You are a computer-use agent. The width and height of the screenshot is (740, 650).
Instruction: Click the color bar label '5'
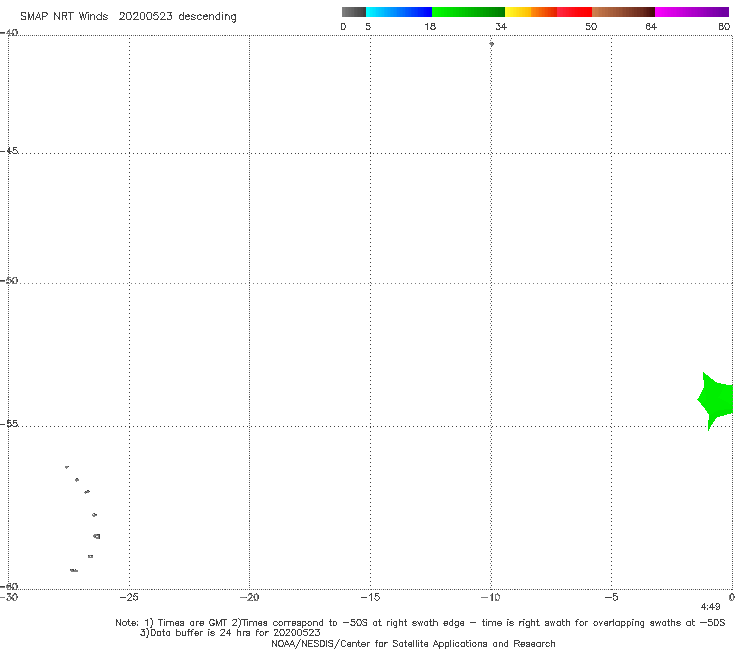(368, 26)
